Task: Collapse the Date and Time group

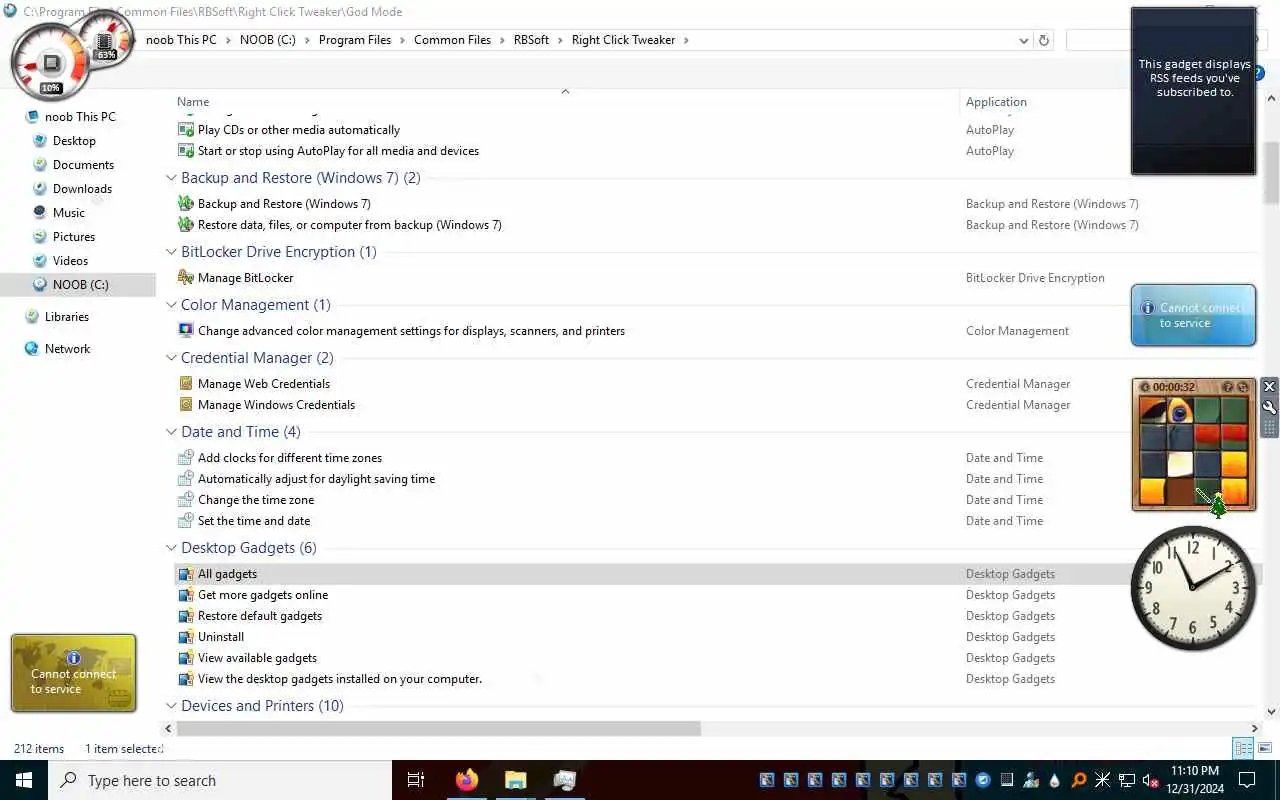Action: click(x=171, y=432)
